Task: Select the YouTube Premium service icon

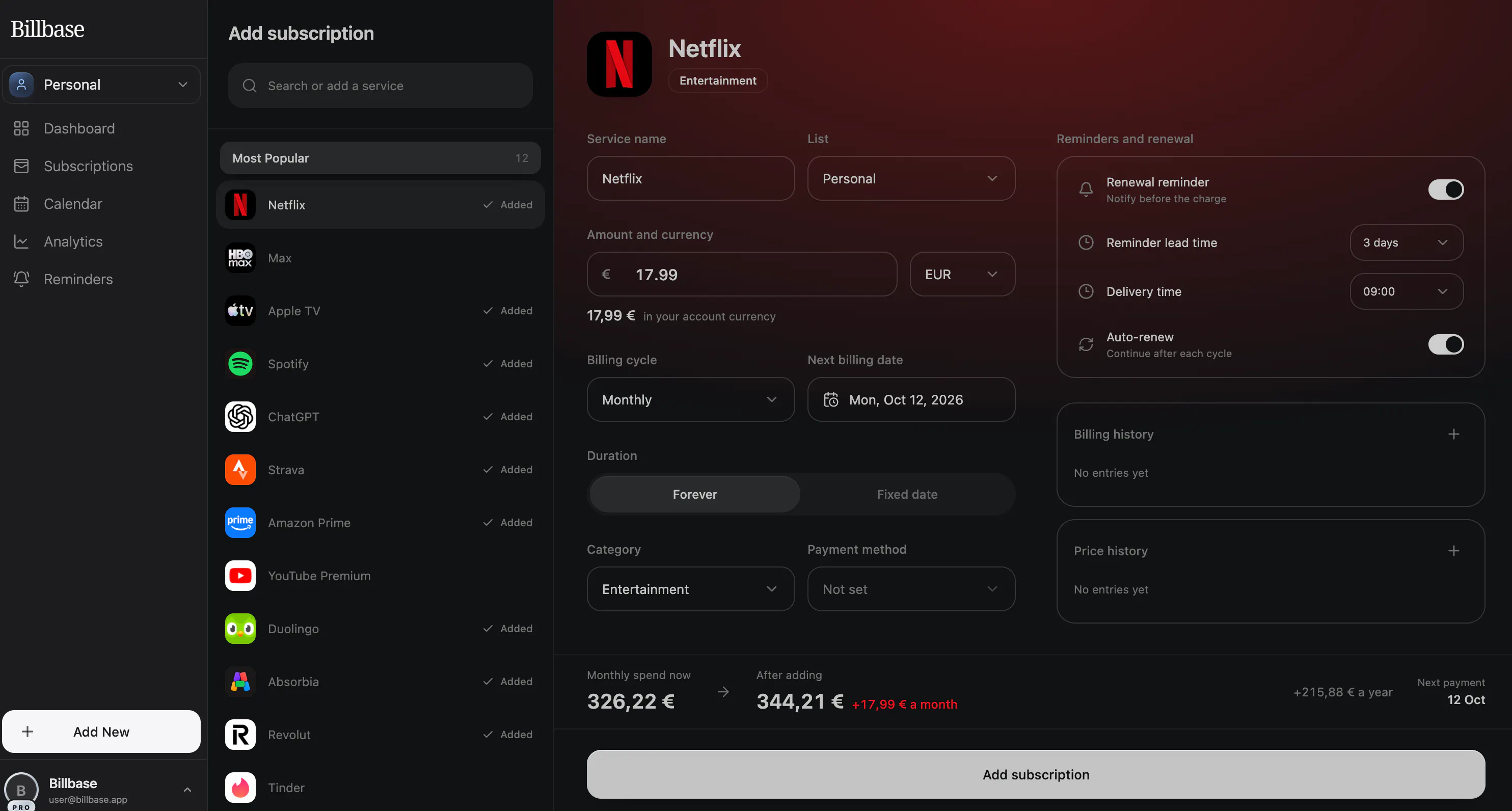Action: click(240, 576)
